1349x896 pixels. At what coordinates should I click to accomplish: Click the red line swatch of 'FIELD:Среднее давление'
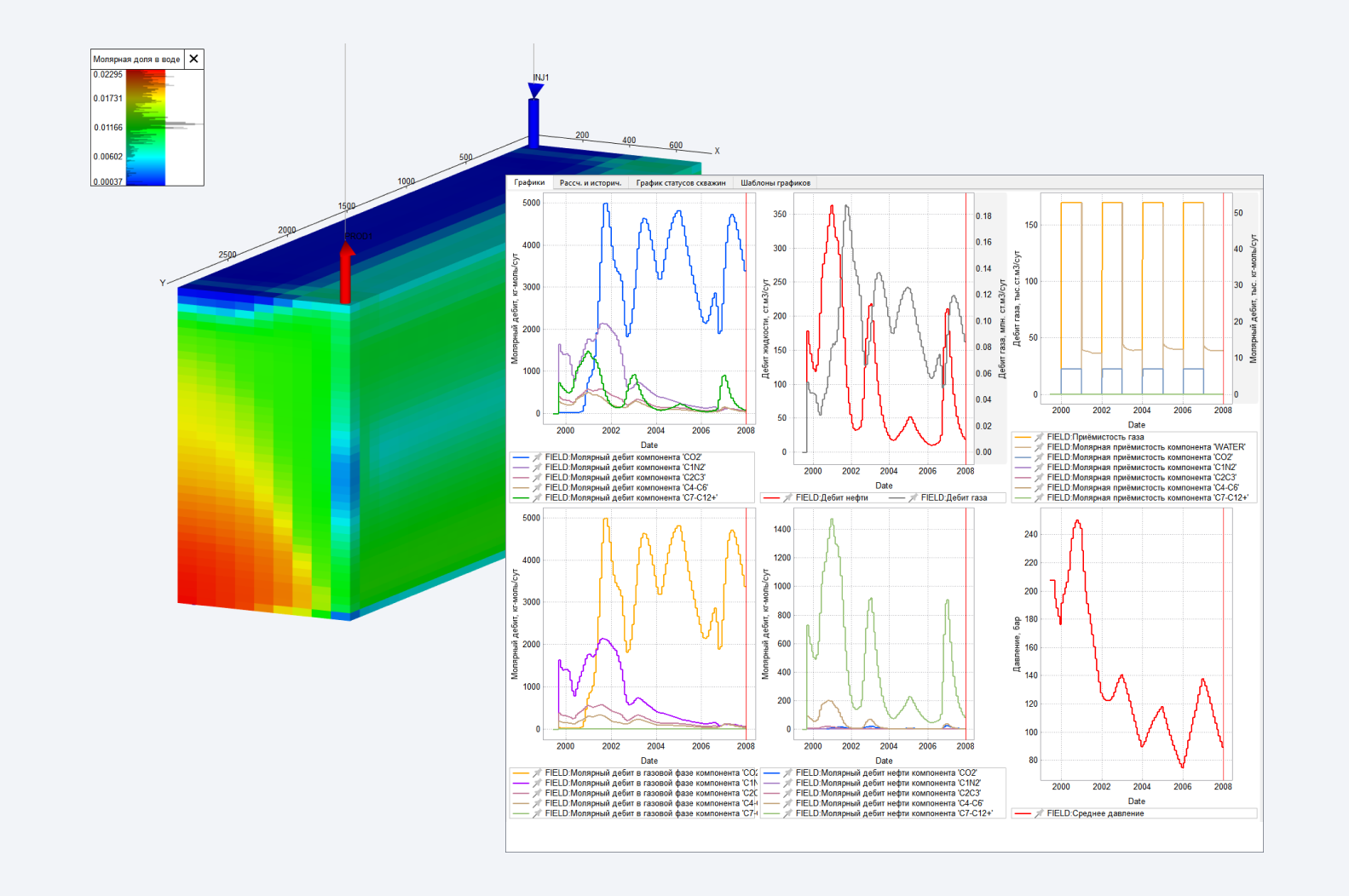tap(1023, 814)
